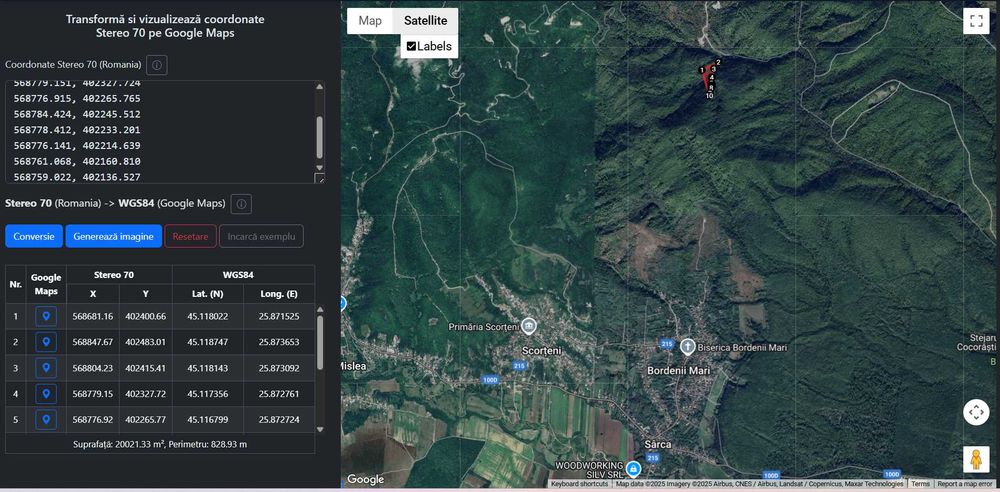The width and height of the screenshot is (1000, 492).
Task: Click info icon beside WGS84 (Google Maps)
Action: coord(241,204)
